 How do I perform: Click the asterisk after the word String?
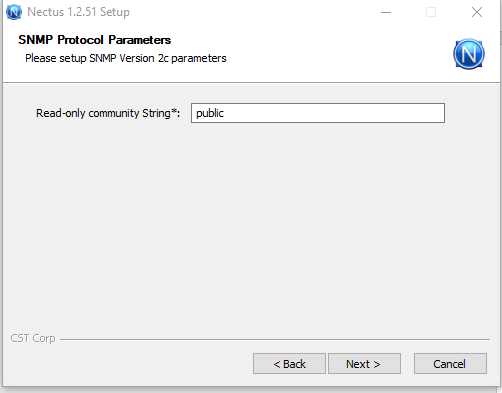coord(173,111)
